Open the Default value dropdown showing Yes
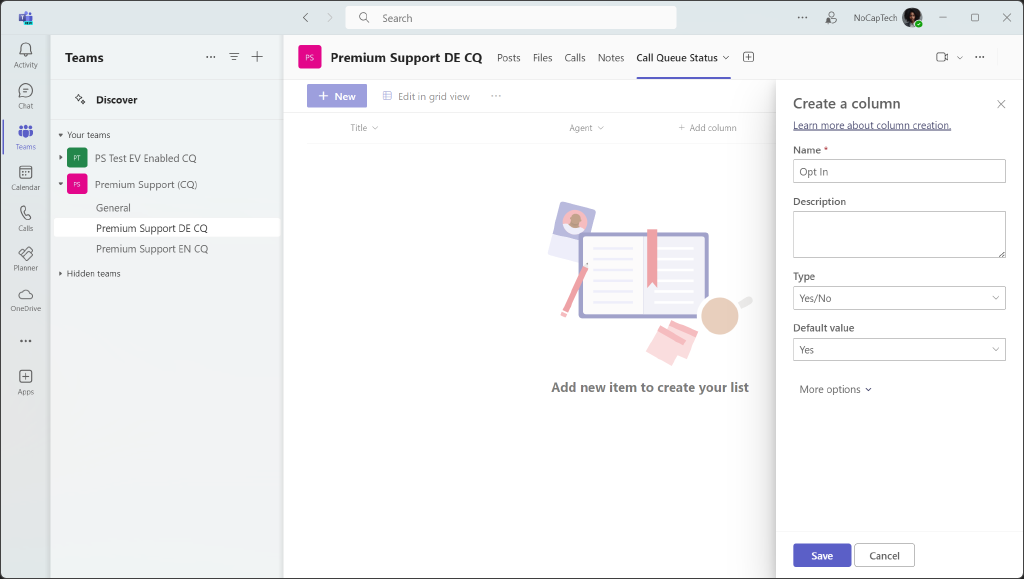 898,349
